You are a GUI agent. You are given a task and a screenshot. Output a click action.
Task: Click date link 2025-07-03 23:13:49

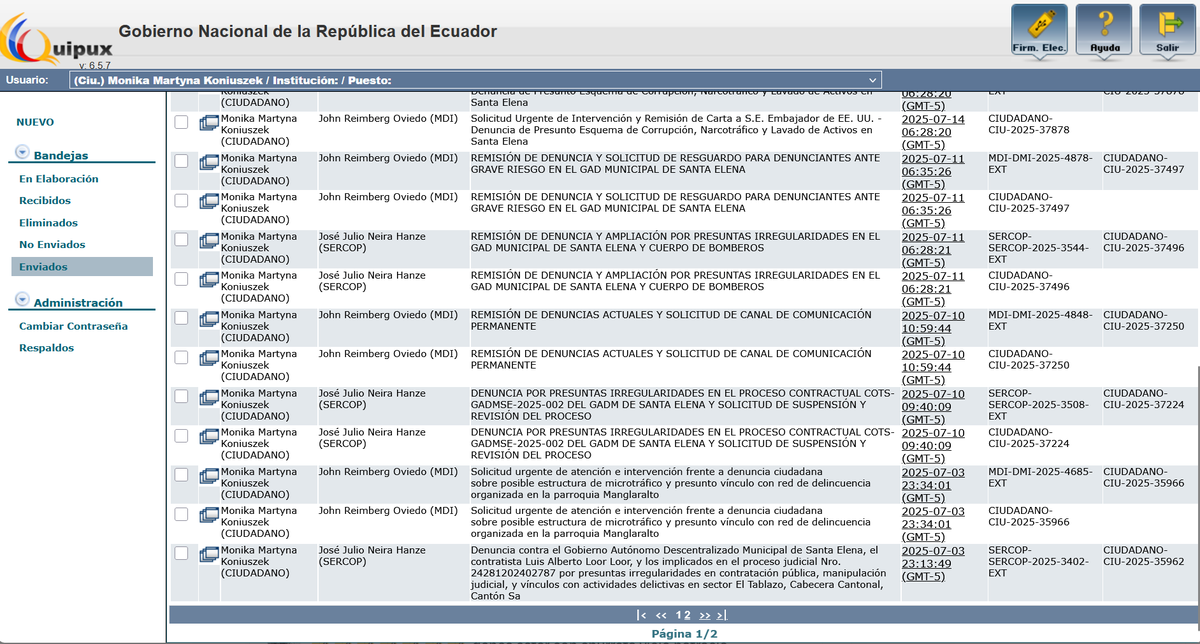tap(933, 563)
